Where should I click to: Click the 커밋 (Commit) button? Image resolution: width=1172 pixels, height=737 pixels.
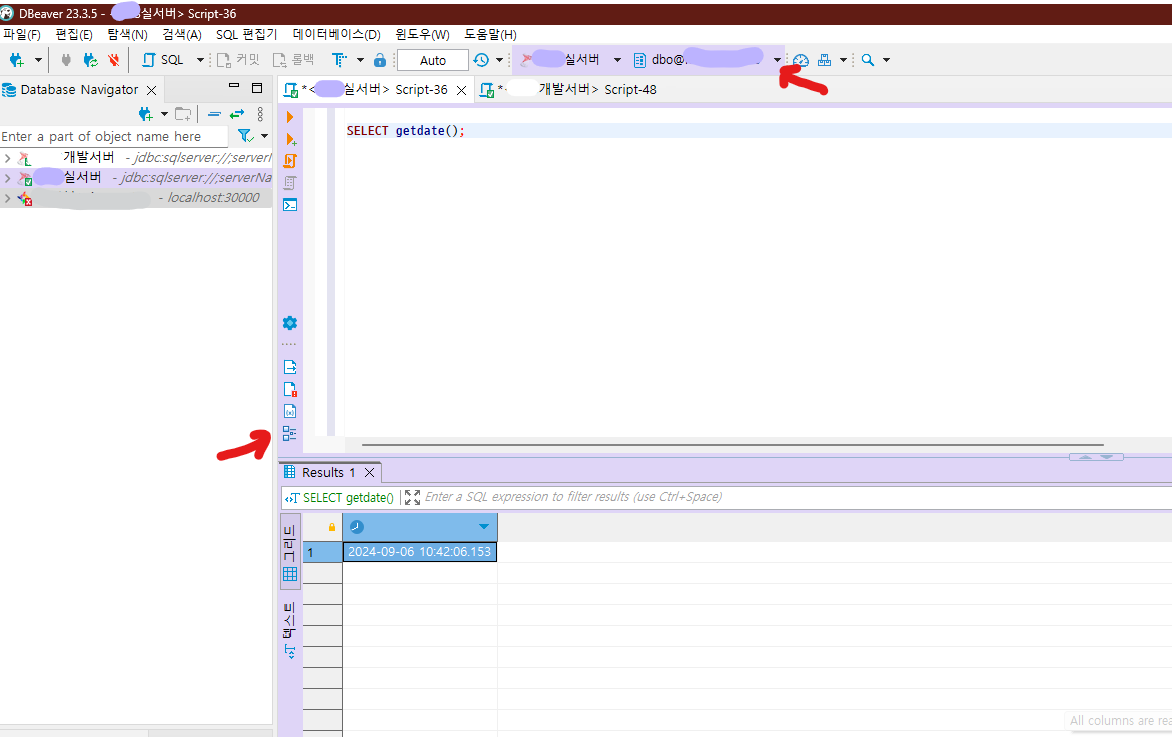(x=238, y=60)
